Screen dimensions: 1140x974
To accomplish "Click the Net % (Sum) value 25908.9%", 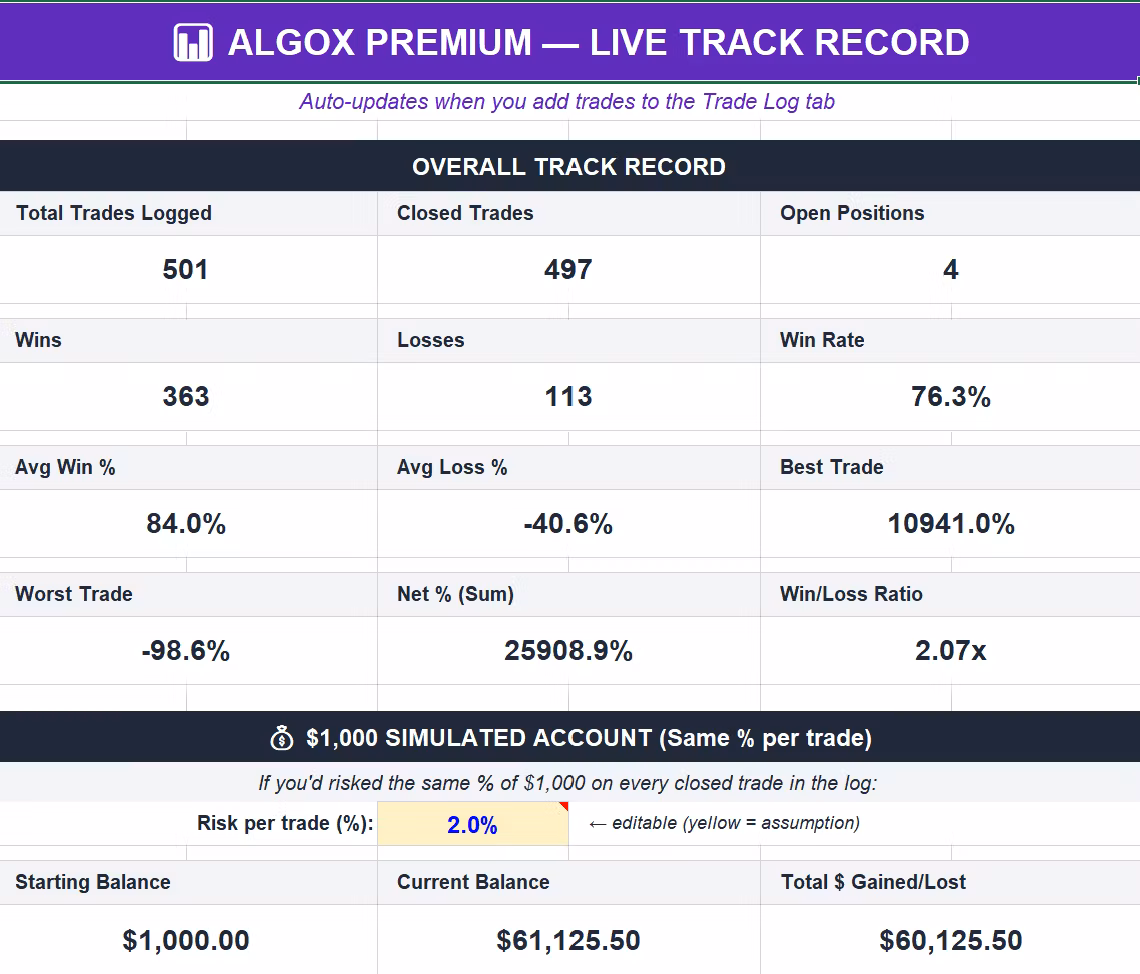I will 569,651.
